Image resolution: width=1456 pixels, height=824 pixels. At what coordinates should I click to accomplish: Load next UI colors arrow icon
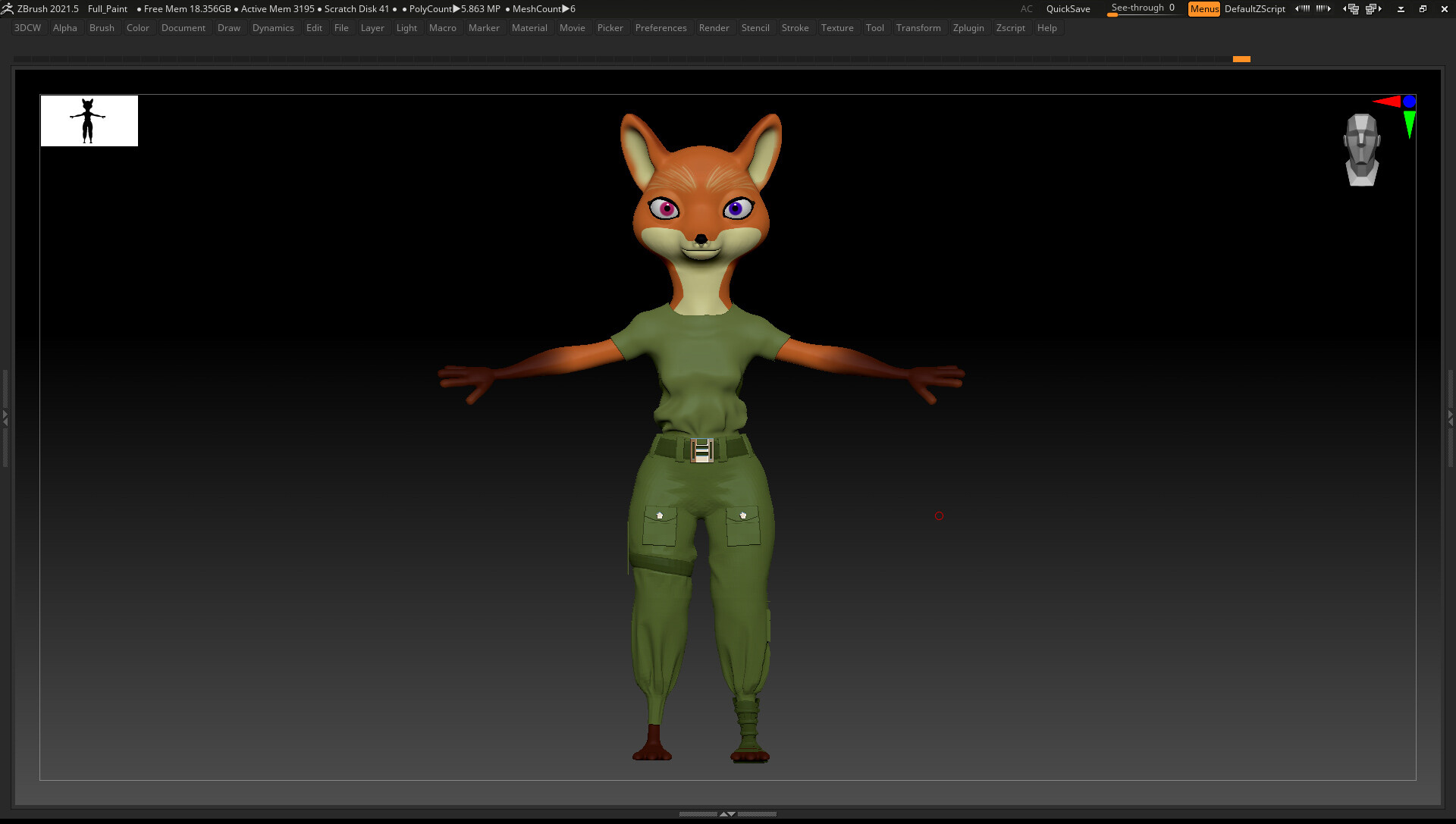[1323, 8]
